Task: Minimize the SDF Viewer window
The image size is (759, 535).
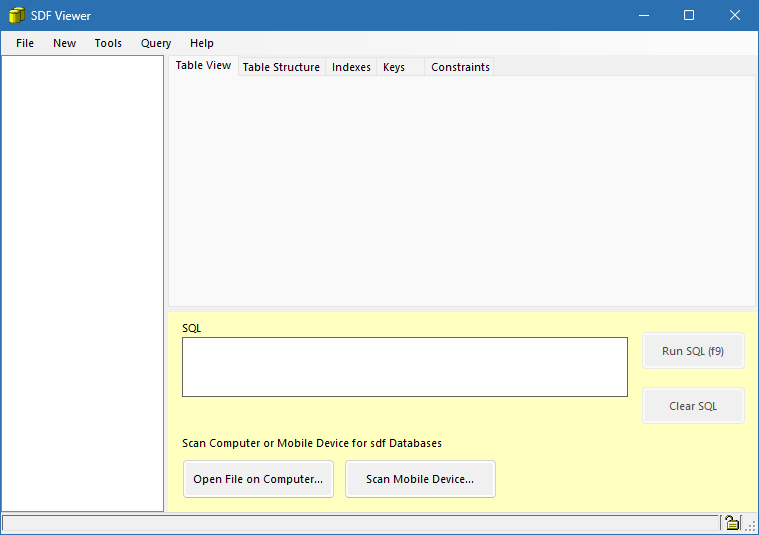Action: 643,15
